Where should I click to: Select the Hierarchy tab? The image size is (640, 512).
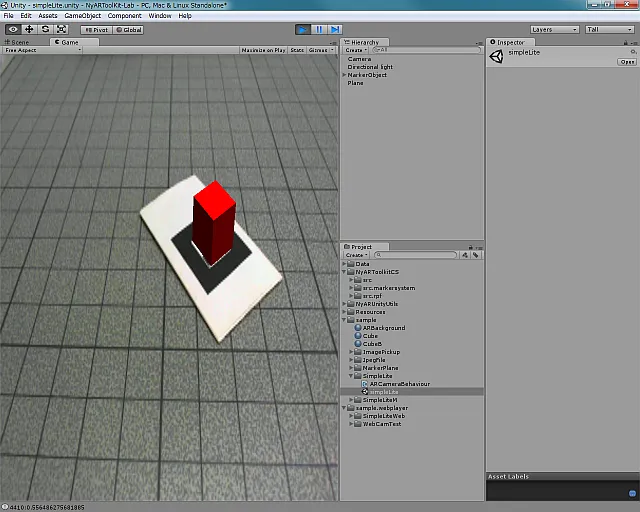365,42
